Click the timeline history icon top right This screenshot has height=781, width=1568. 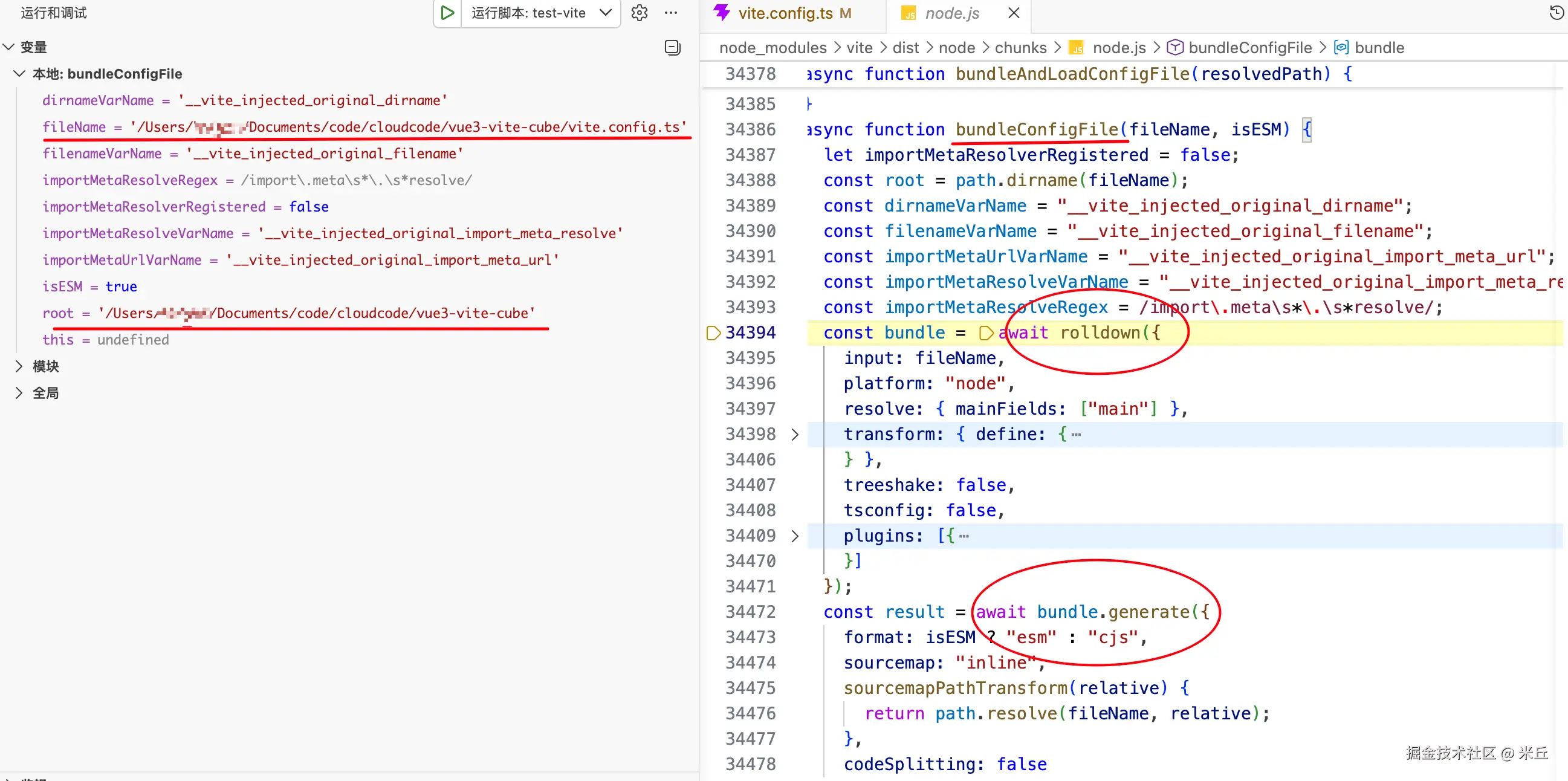point(1556,13)
